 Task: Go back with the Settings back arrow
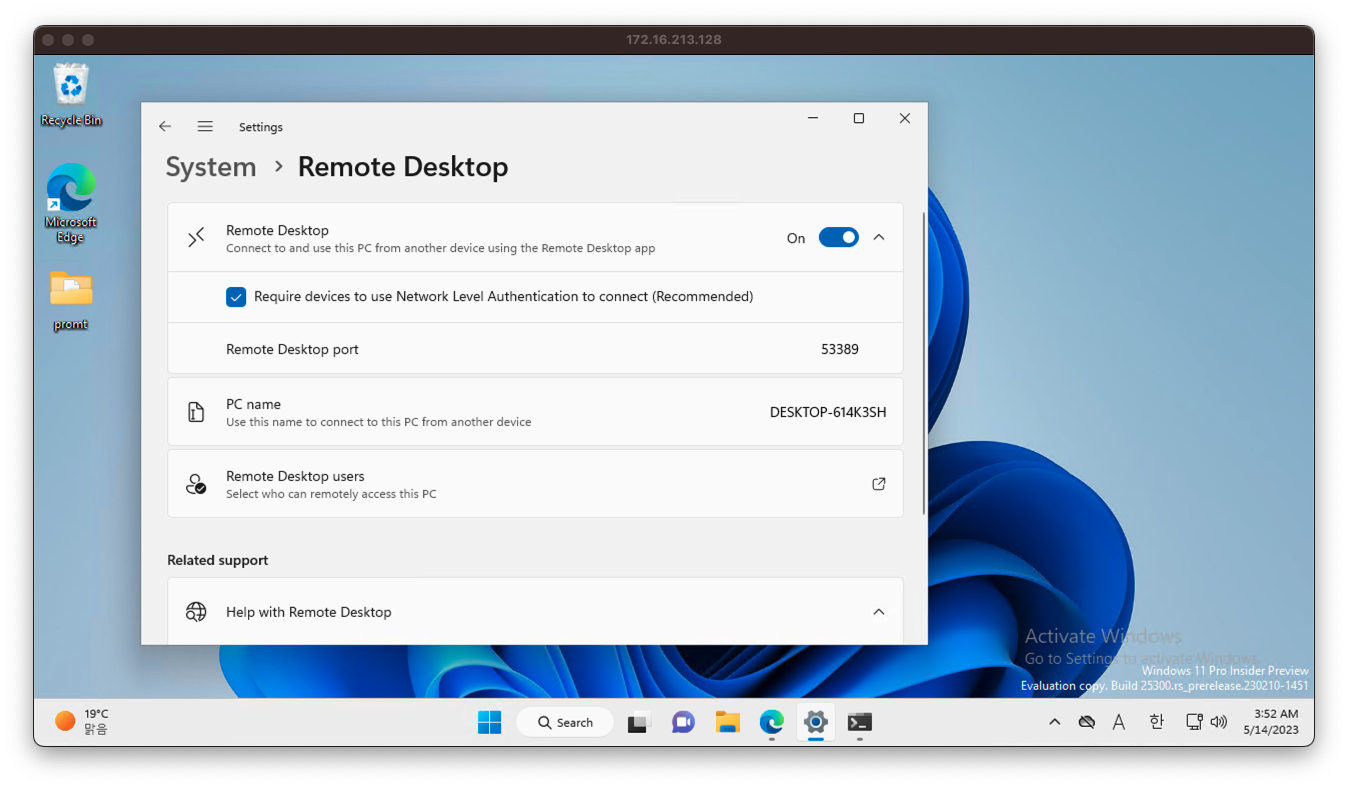tap(165, 127)
